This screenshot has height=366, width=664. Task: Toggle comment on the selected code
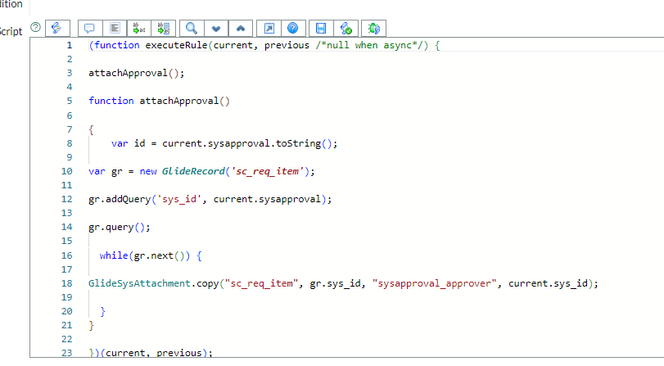pyautogui.click(x=89, y=28)
